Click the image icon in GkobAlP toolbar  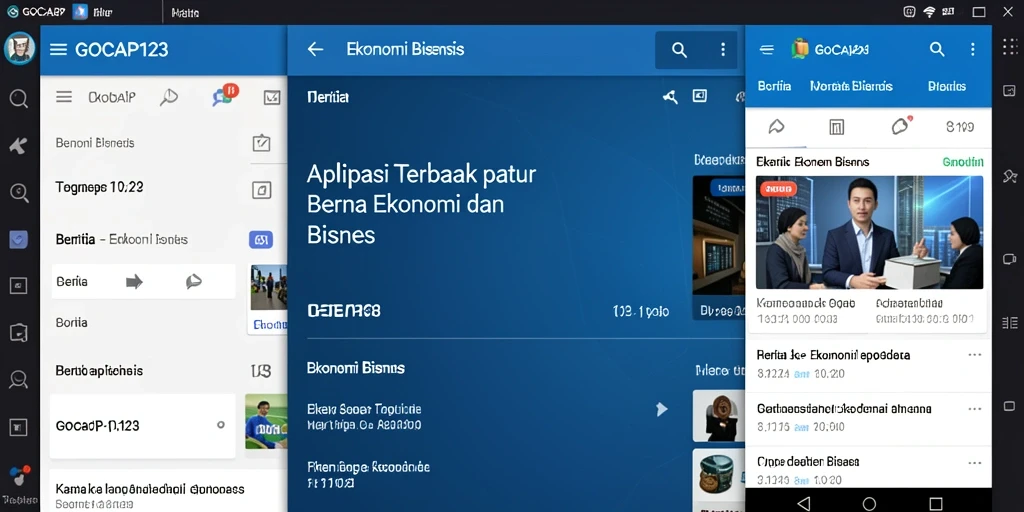click(272, 97)
